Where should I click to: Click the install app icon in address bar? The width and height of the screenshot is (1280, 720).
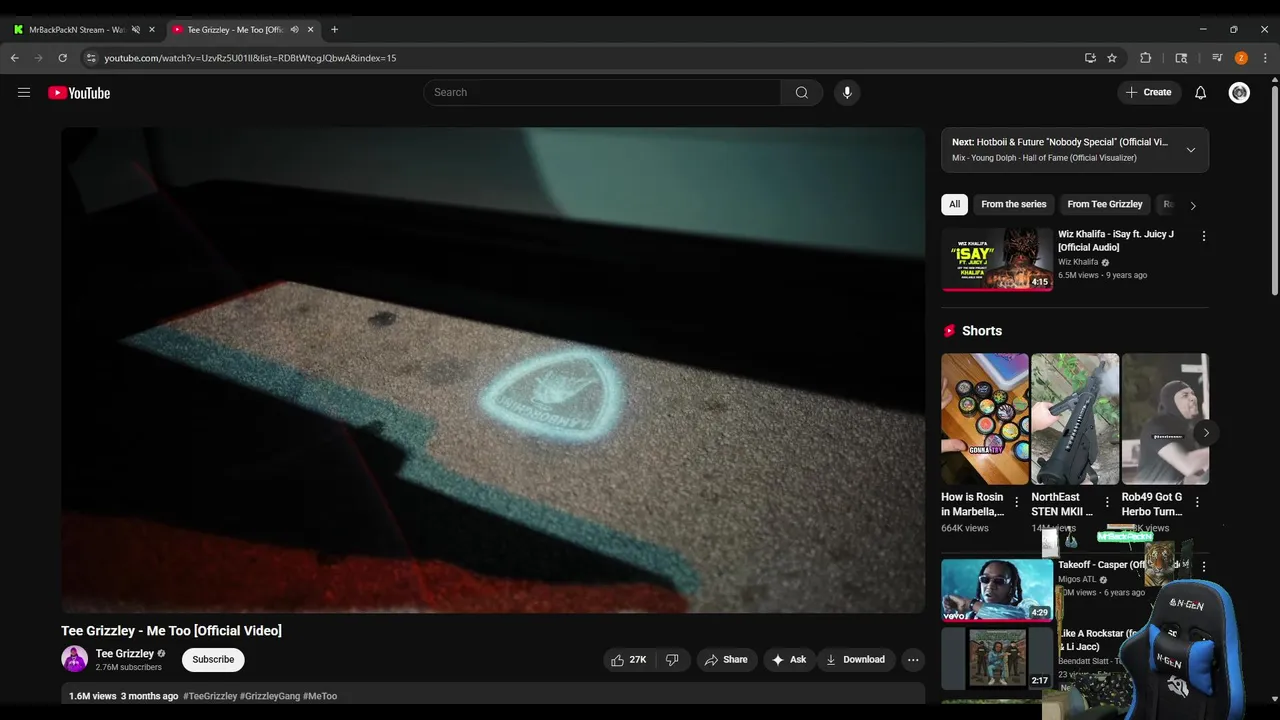(x=1090, y=58)
